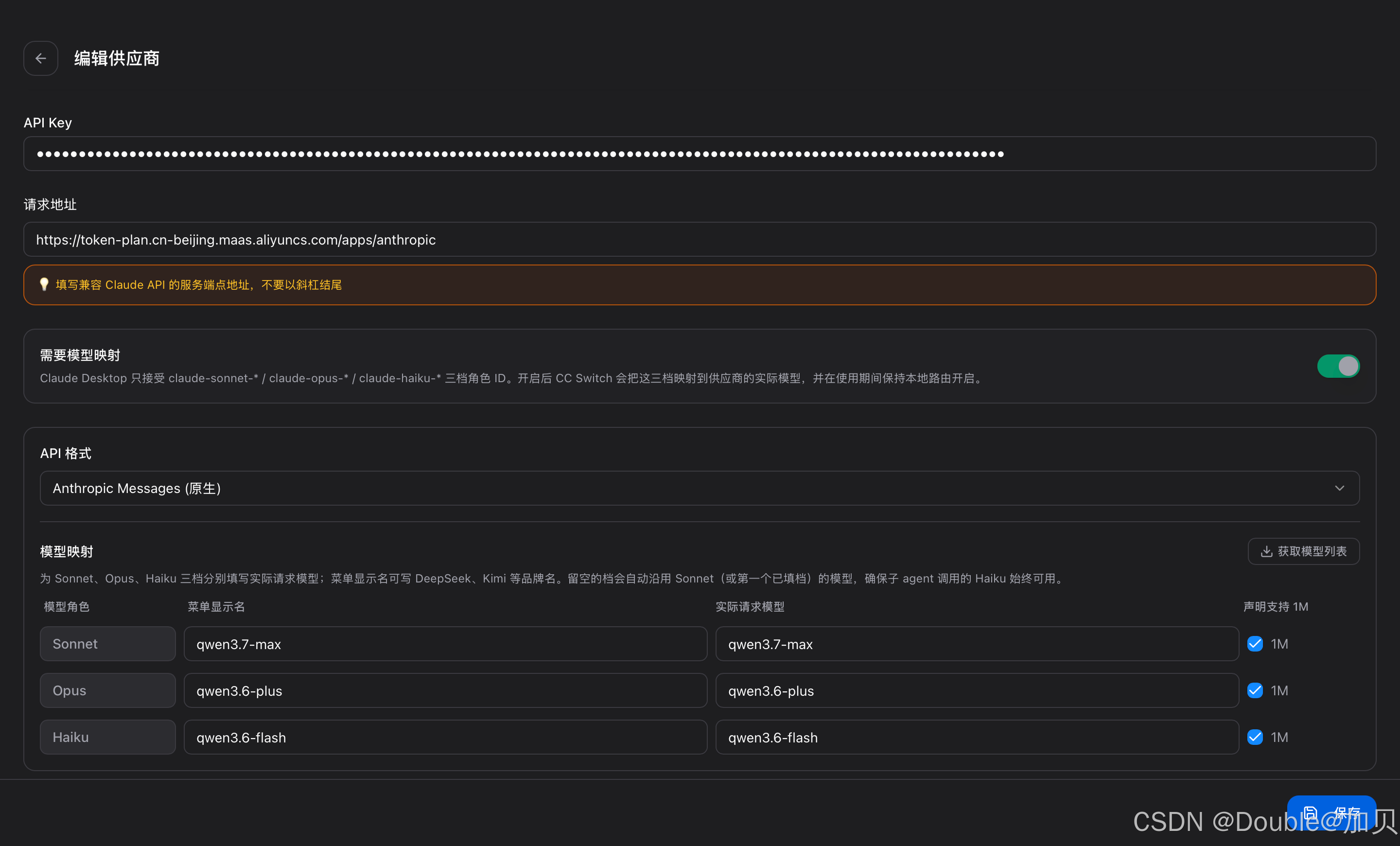1400x846 pixels.
Task: Click the chevron arrow in API format selector
Action: tap(1339, 489)
